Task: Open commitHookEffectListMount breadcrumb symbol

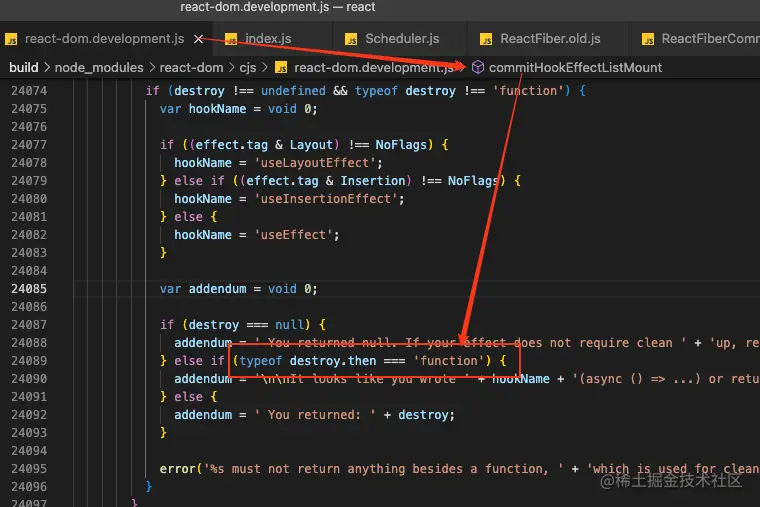Action: tap(575, 67)
